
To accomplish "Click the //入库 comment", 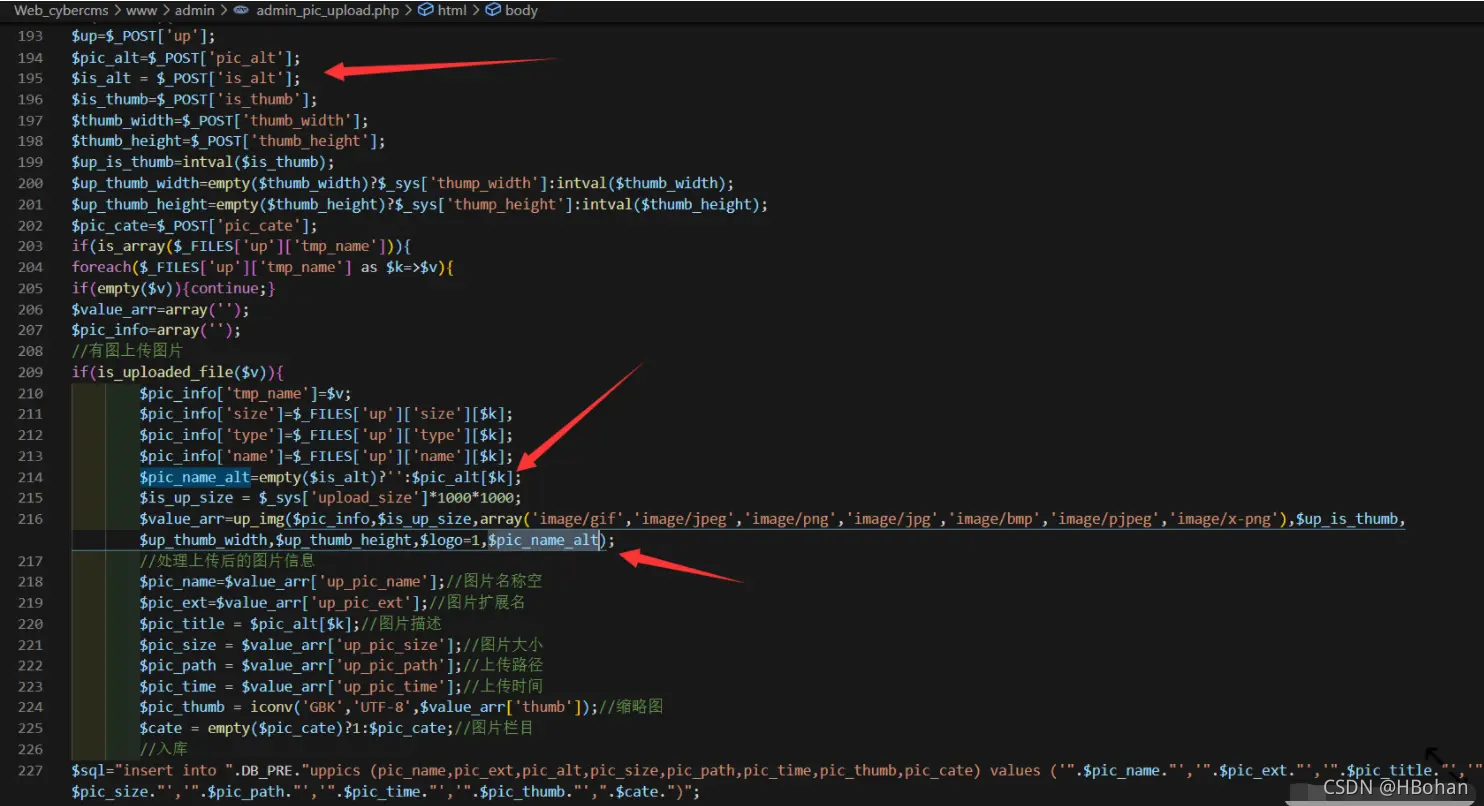I will [x=162, y=750].
